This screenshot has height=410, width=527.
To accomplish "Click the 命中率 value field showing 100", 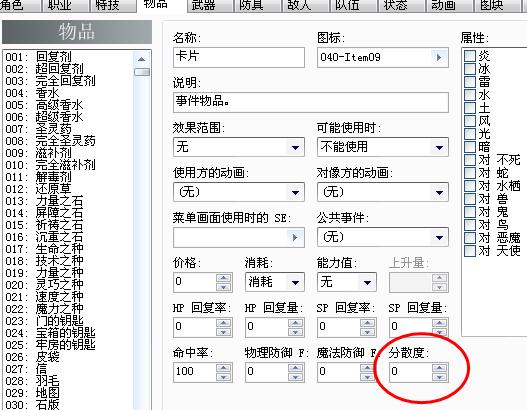I will (195, 372).
